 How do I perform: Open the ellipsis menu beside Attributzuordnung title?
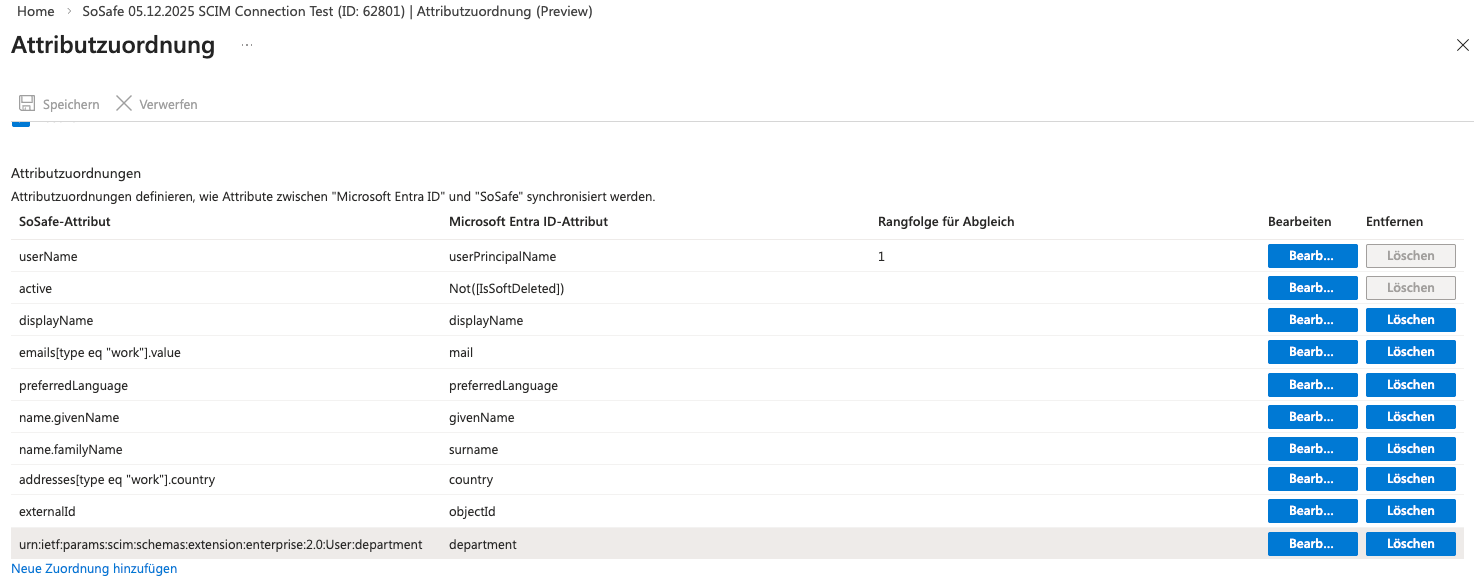coord(247,46)
